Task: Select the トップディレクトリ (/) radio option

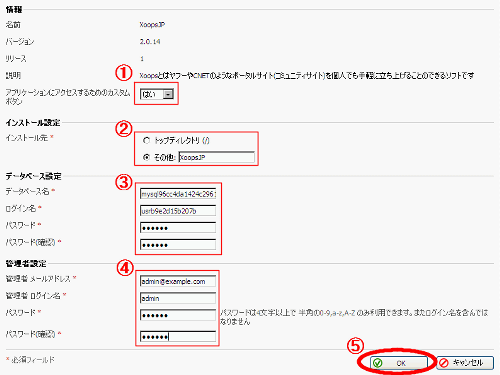Action: point(146,140)
